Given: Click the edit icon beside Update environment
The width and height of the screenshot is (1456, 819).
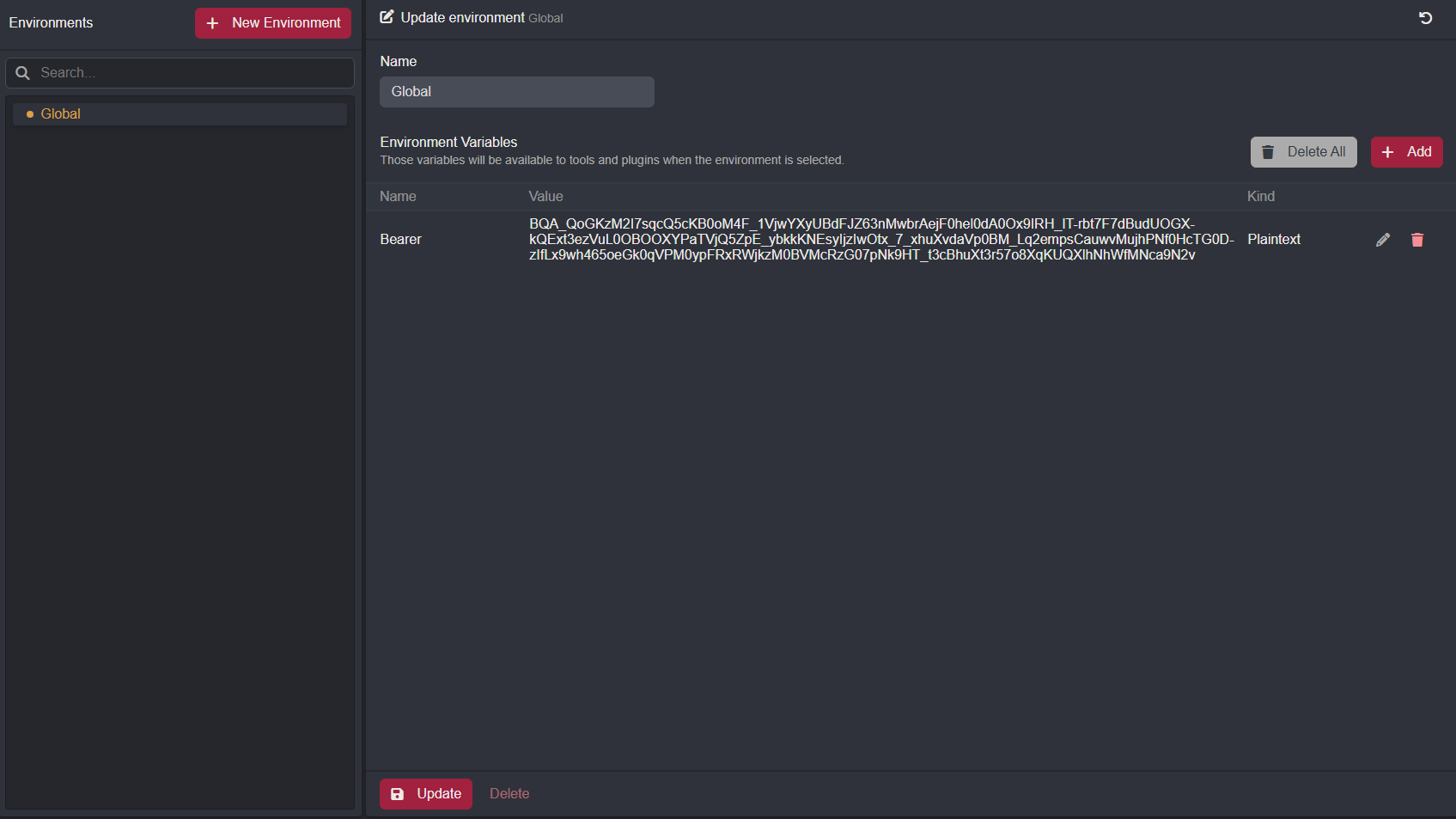Looking at the screenshot, I should pos(386,16).
